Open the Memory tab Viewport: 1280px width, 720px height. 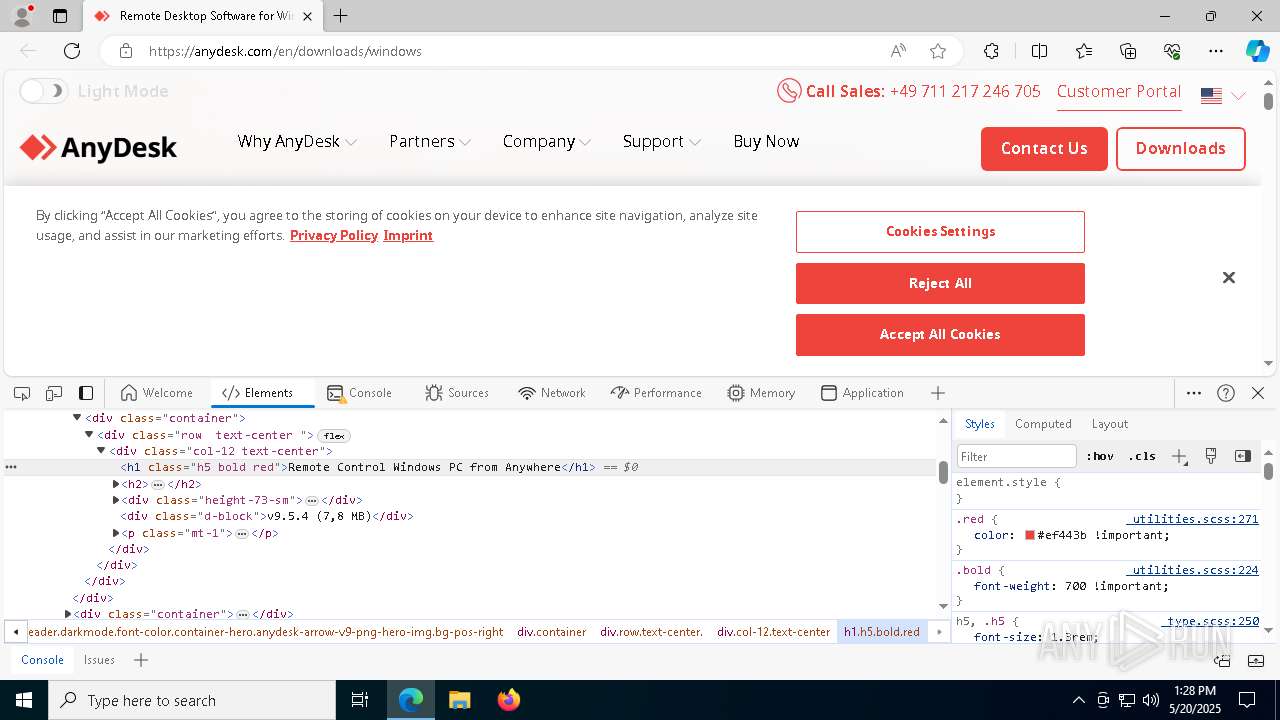[x=761, y=393]
